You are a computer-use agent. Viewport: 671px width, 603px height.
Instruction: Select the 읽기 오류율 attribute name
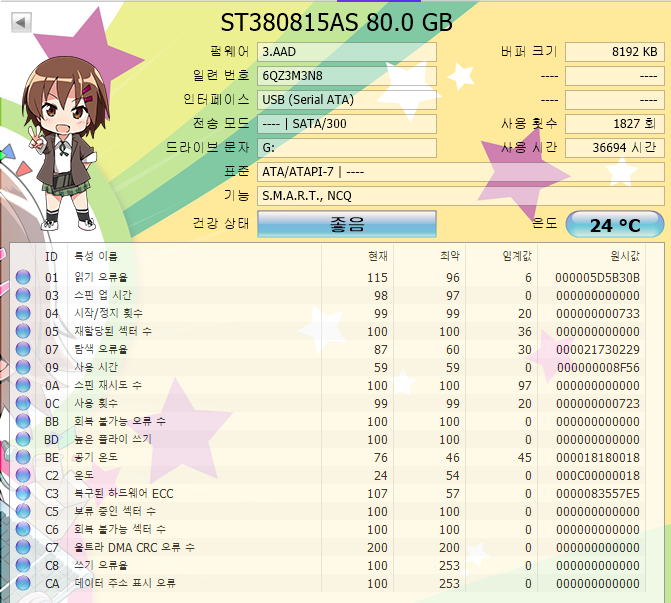pyautogui.click(x=101, y=277)
